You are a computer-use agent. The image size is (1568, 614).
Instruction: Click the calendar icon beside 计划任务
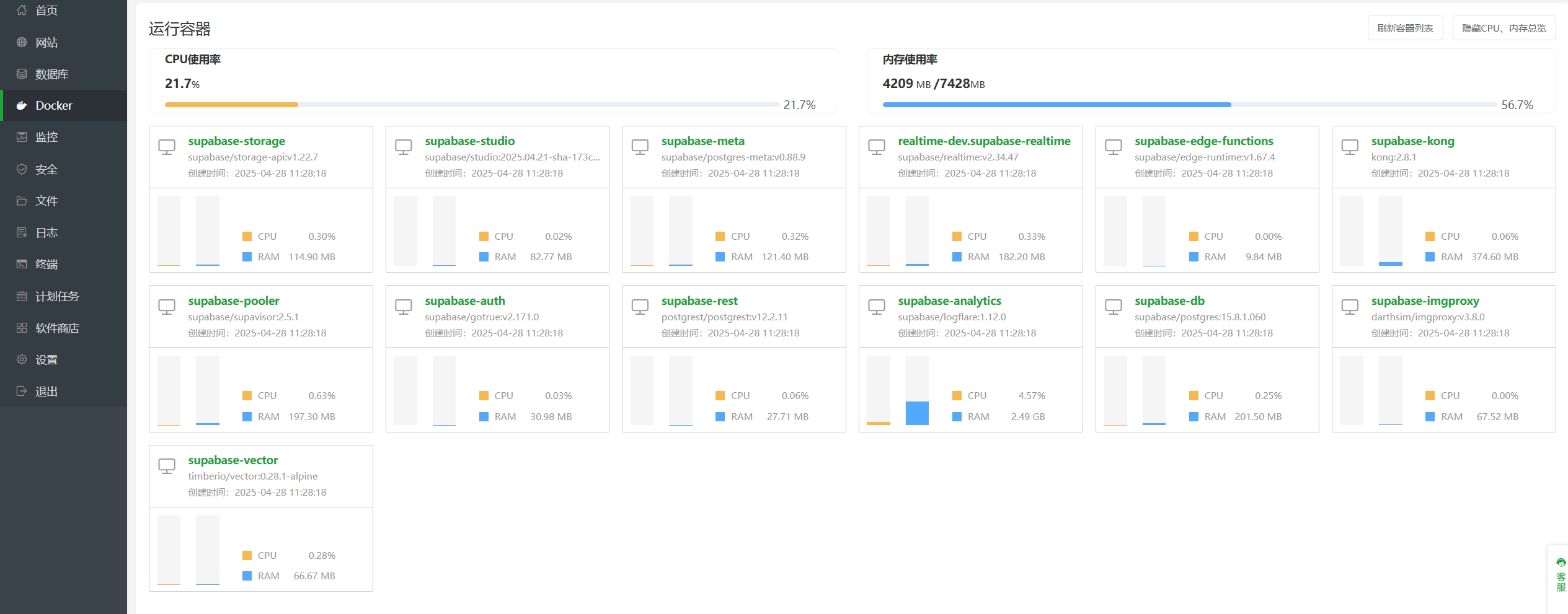(22, 296)
